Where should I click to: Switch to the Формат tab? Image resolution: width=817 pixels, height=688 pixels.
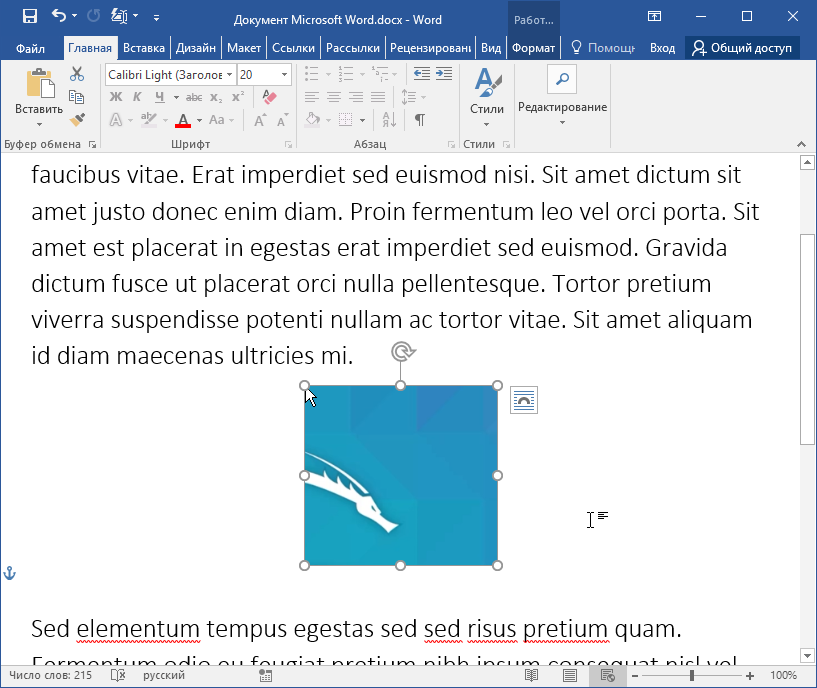tap(533, 48)
